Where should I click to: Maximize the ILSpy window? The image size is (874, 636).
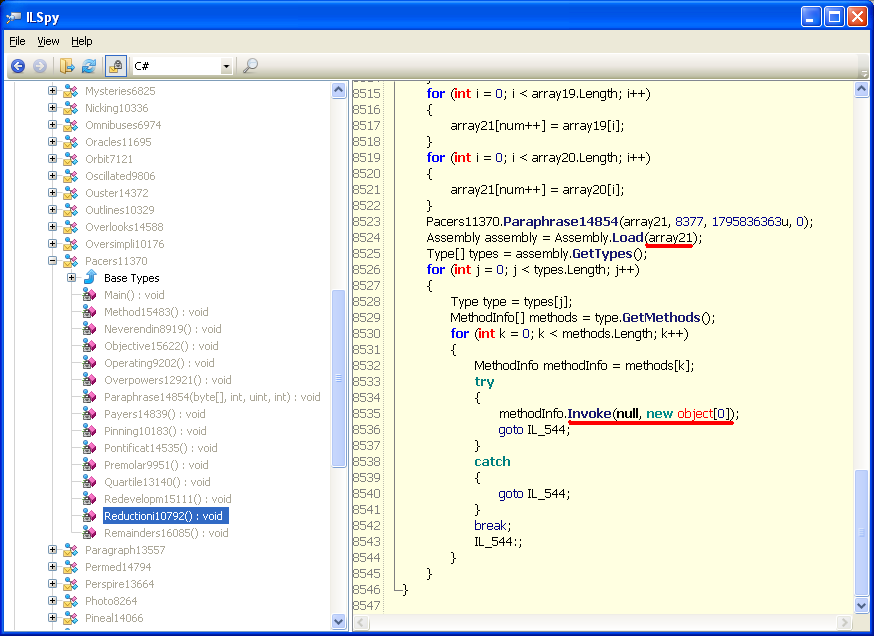coord(834,17)
